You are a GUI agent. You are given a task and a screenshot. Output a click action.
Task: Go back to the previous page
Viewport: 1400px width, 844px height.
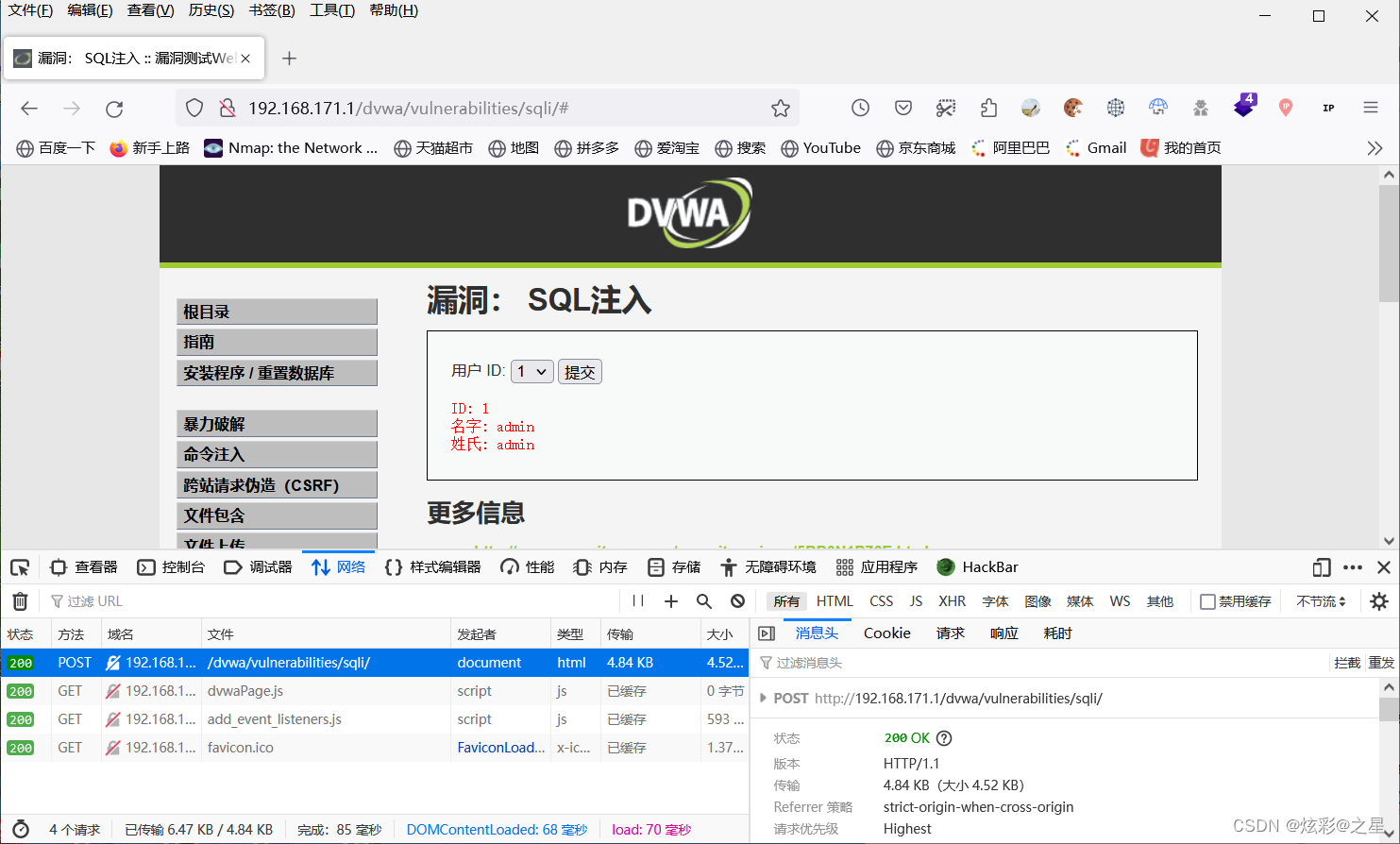29,109
